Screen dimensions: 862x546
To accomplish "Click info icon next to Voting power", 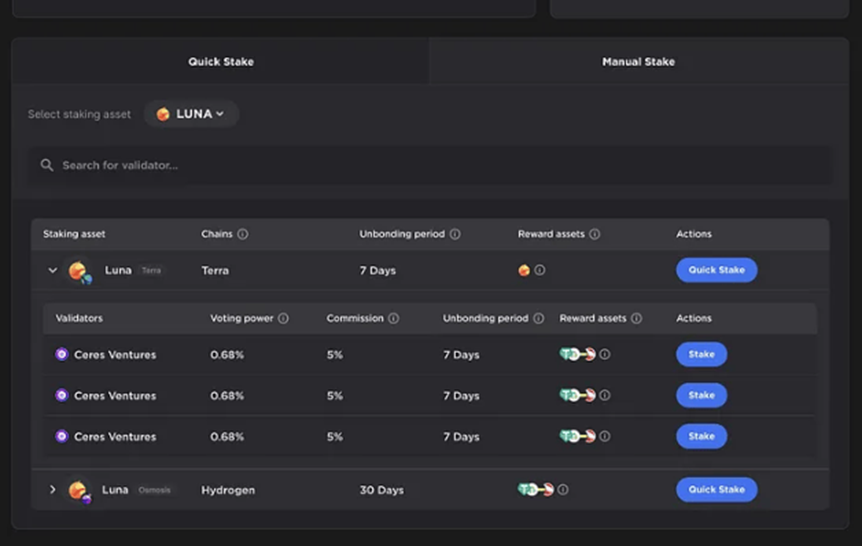I will [283, 319].
